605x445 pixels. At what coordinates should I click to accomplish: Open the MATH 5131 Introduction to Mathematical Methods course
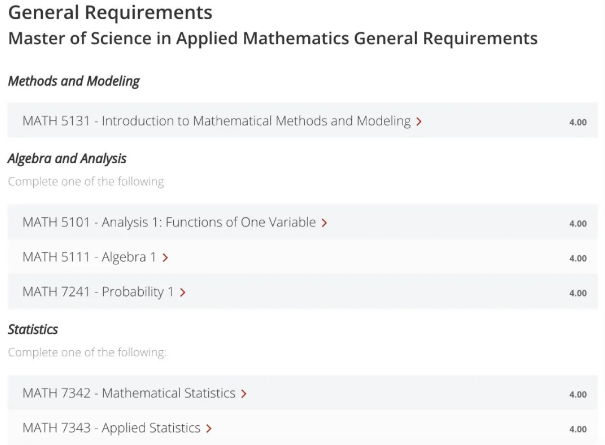pyautogui.click(x=216, y=121)
